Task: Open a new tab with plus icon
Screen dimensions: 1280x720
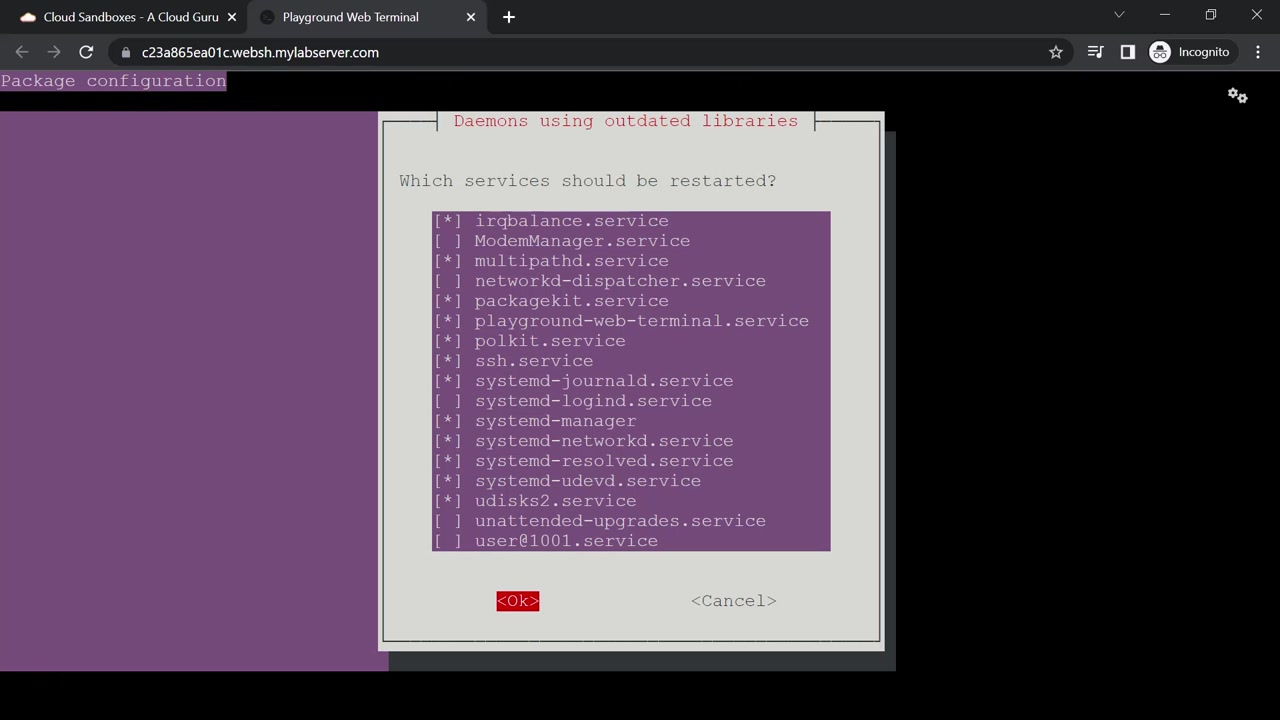Action: point(509,17)
